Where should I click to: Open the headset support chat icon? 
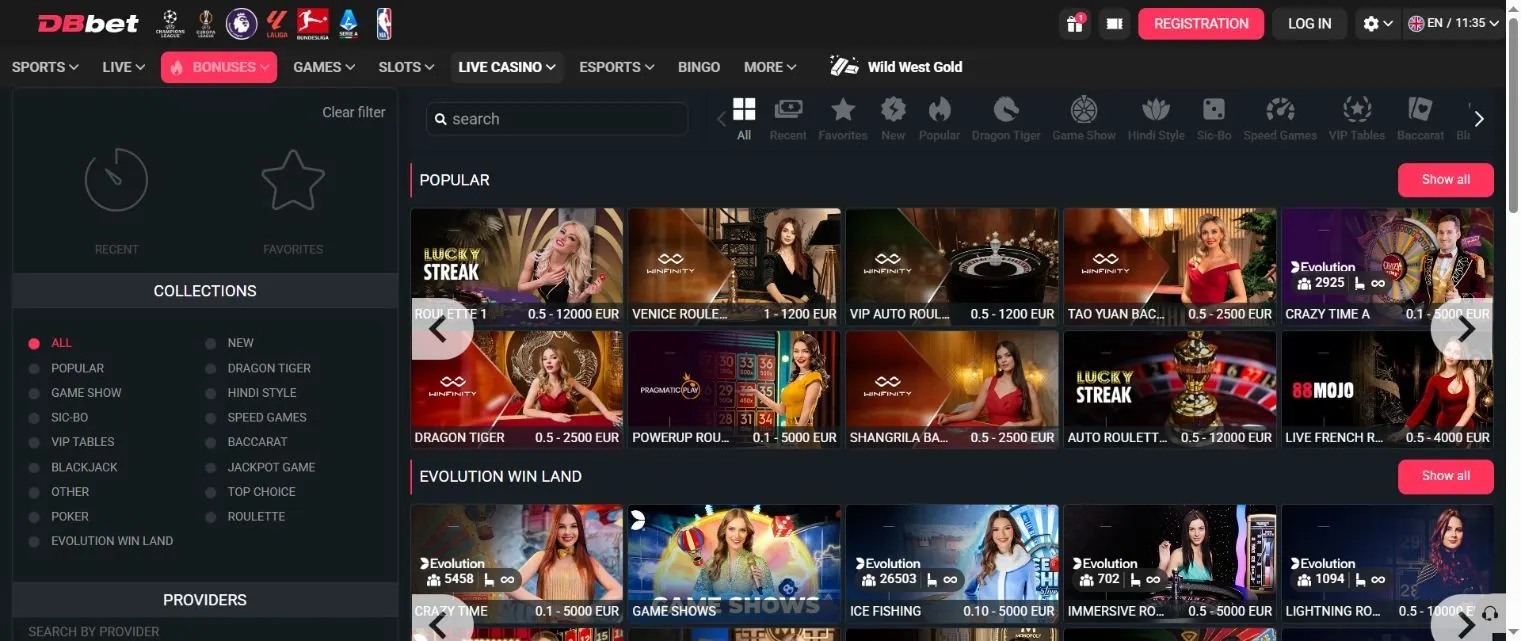[x=1490, y=613]
